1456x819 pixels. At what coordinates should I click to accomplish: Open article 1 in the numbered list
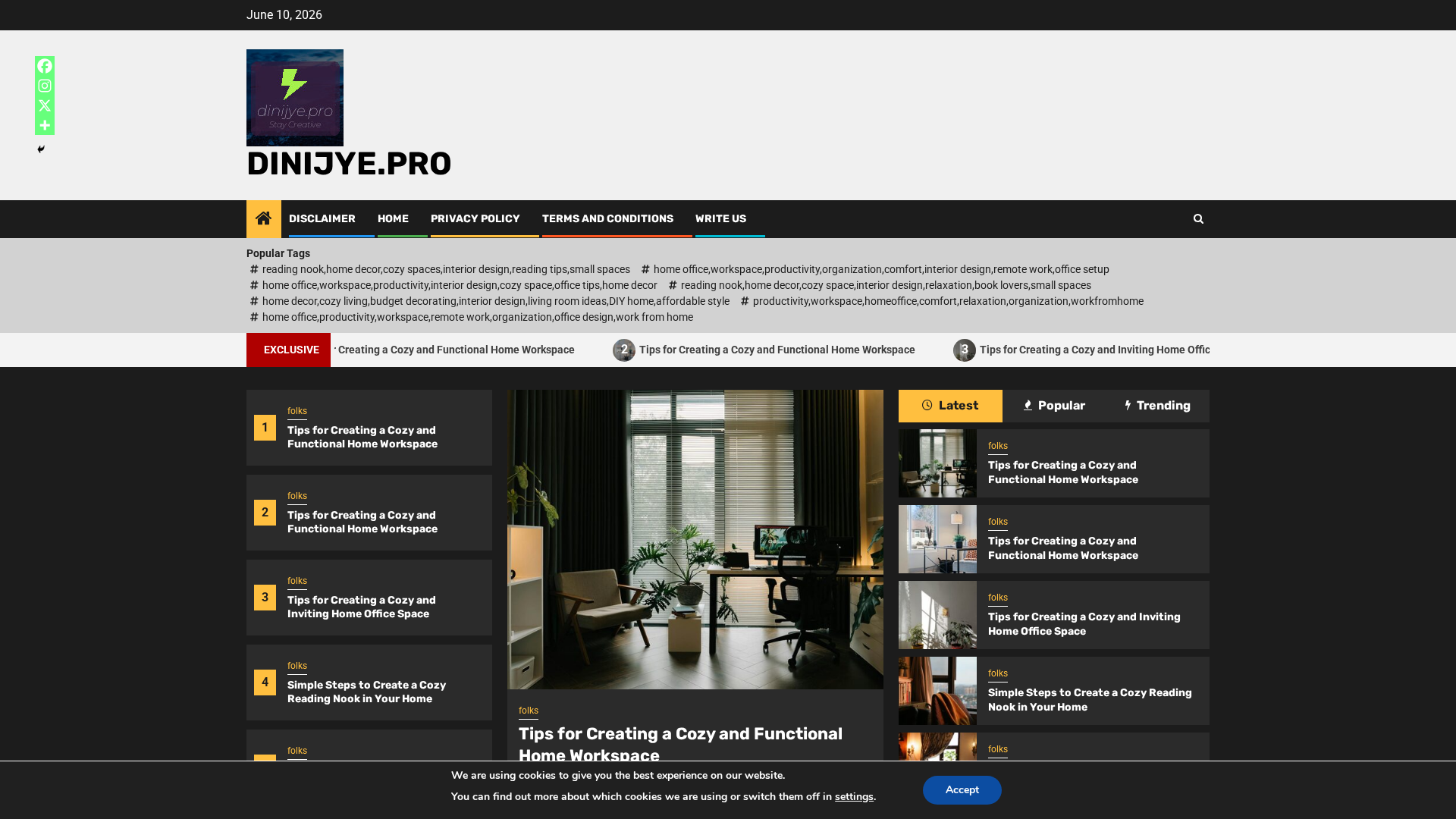362,437
